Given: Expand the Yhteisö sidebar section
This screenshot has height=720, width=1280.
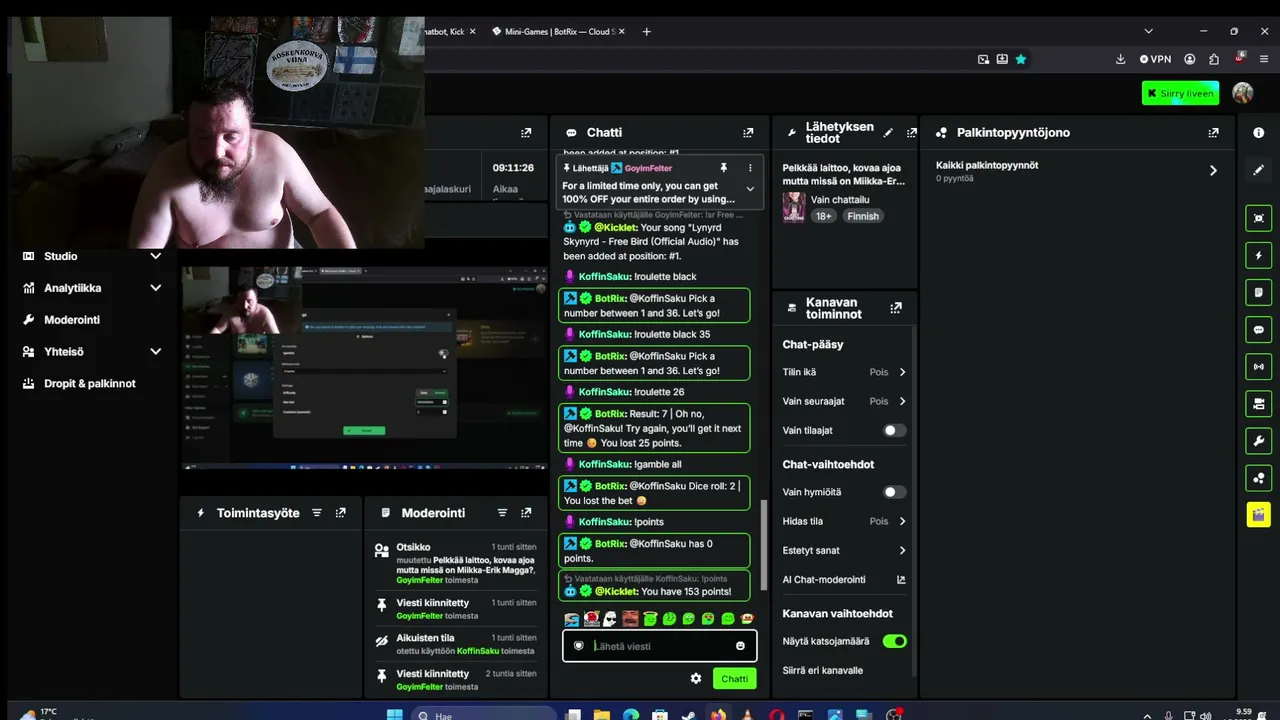Looking at the screenshot, I should click(x=155, y=352).
